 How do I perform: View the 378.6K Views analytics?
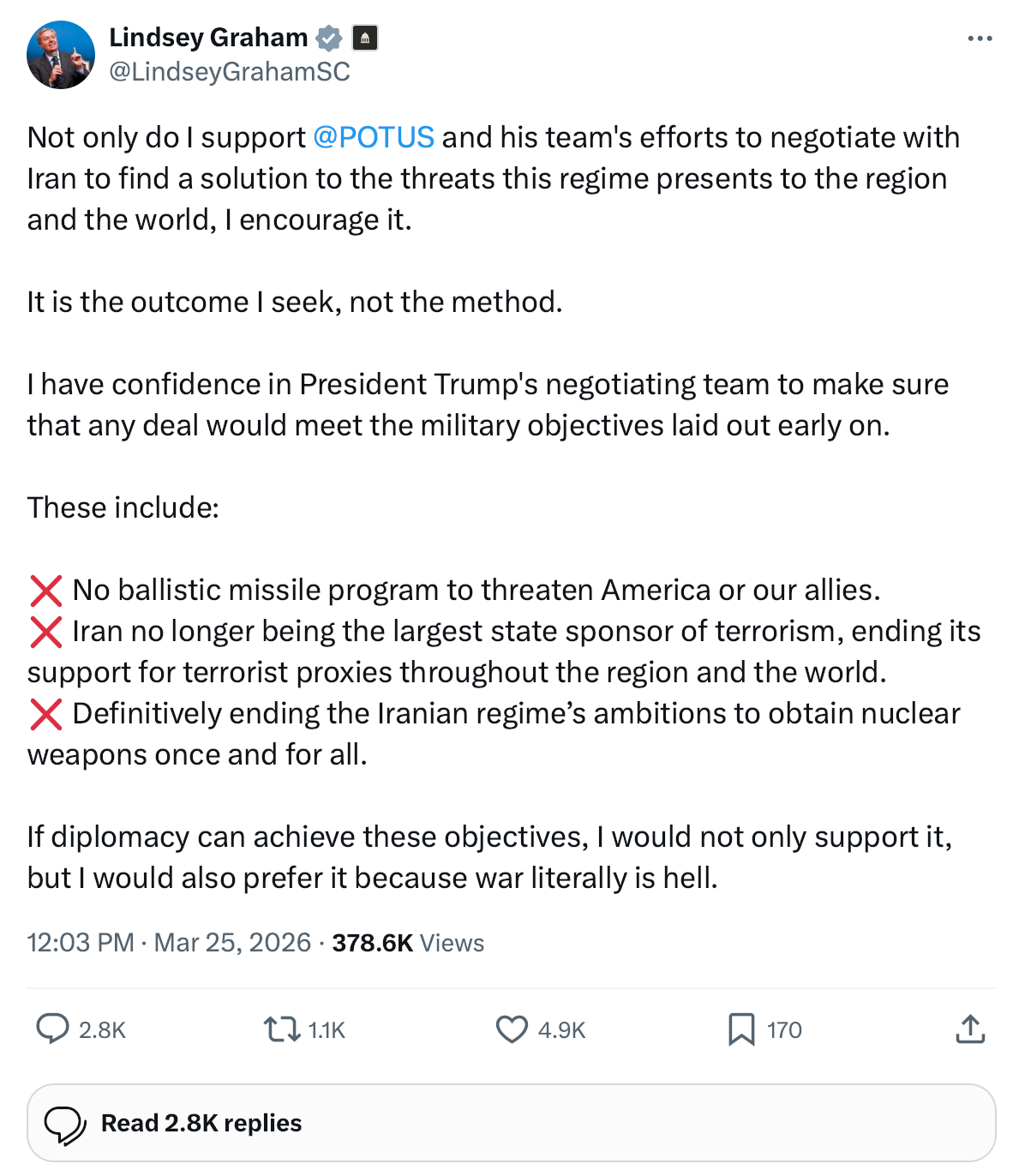tap(408, 943)
